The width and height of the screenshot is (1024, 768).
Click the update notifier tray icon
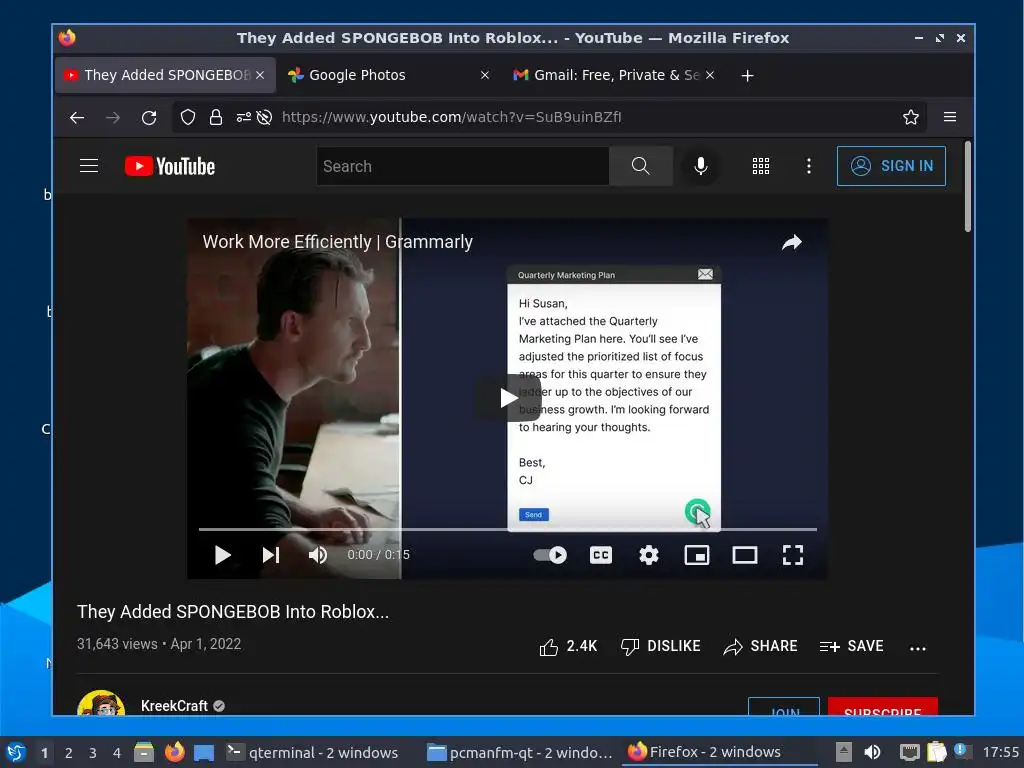tap(960, 750)
